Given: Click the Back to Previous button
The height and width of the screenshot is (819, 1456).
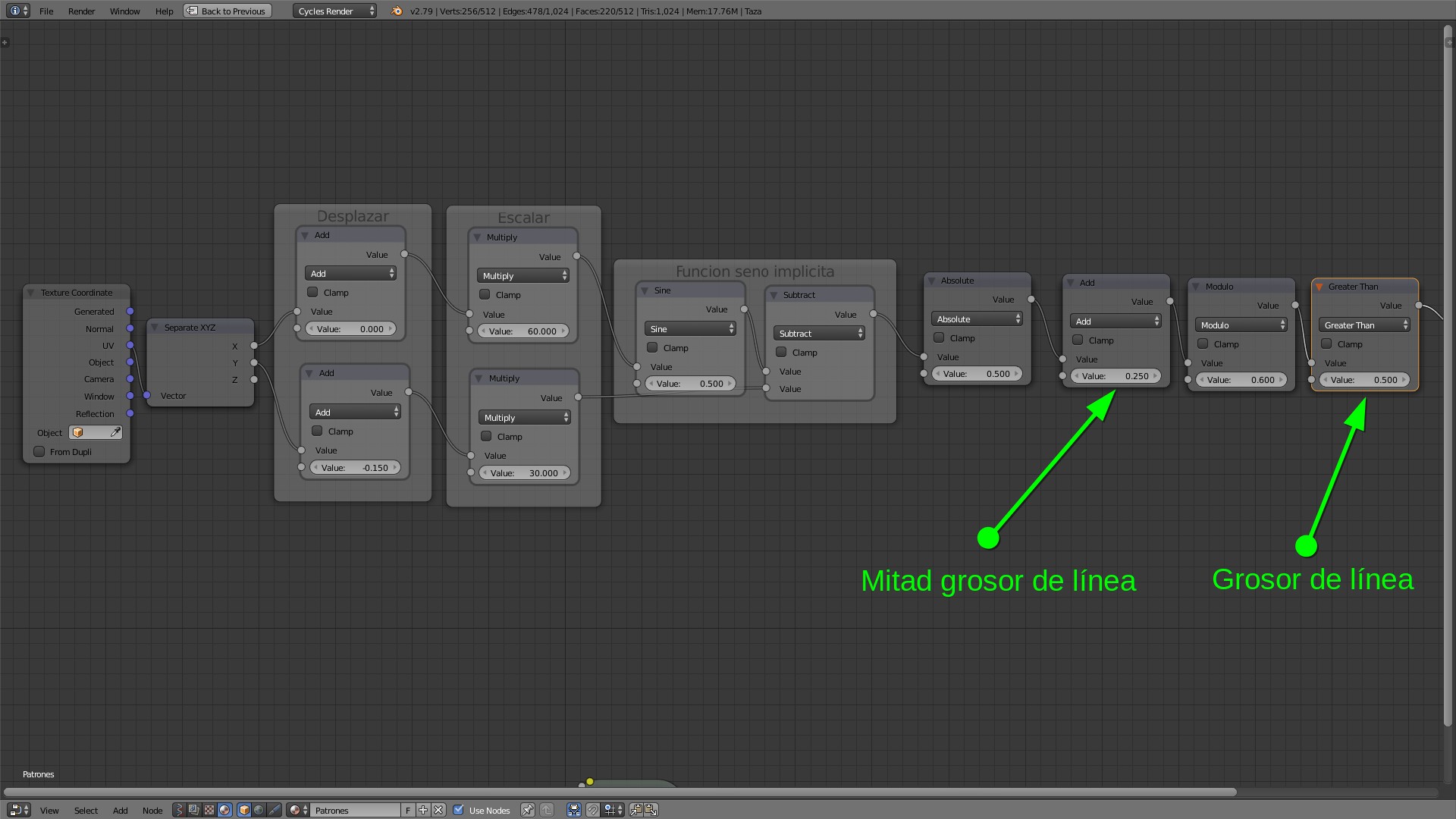Looking at the screenshot, I should point(227,11).
